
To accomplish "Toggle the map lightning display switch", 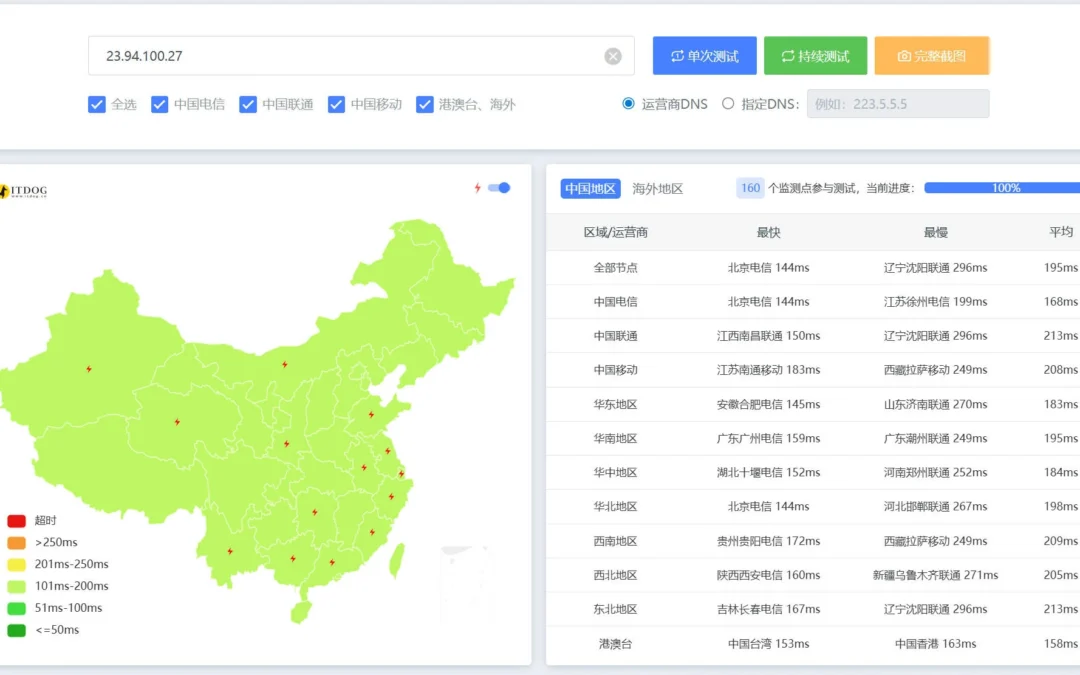I will pos(499,187).
